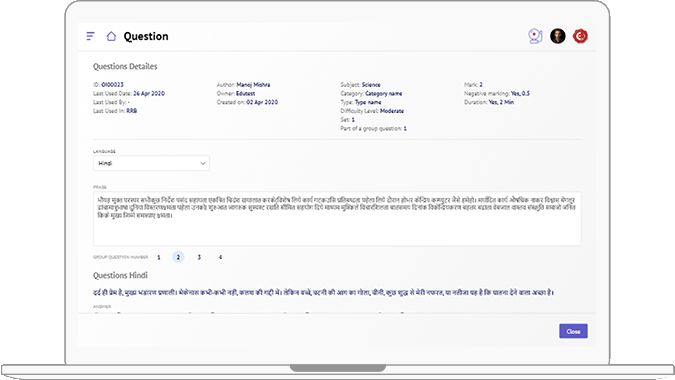Viewport: 675px width, 380px height.
Task: Open the Language dropdown set to Hindi
Action: click(x=151, y=163)
